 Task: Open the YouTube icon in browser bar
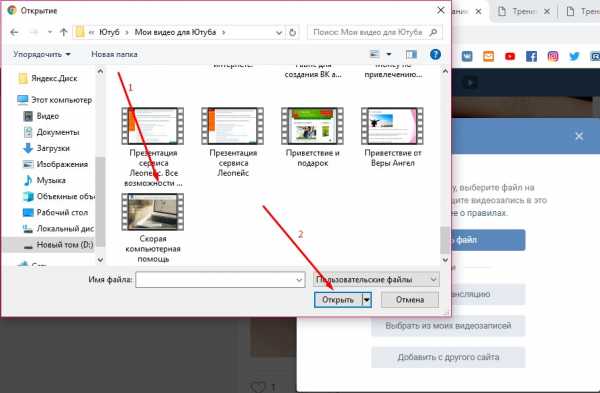coord(510,57)
